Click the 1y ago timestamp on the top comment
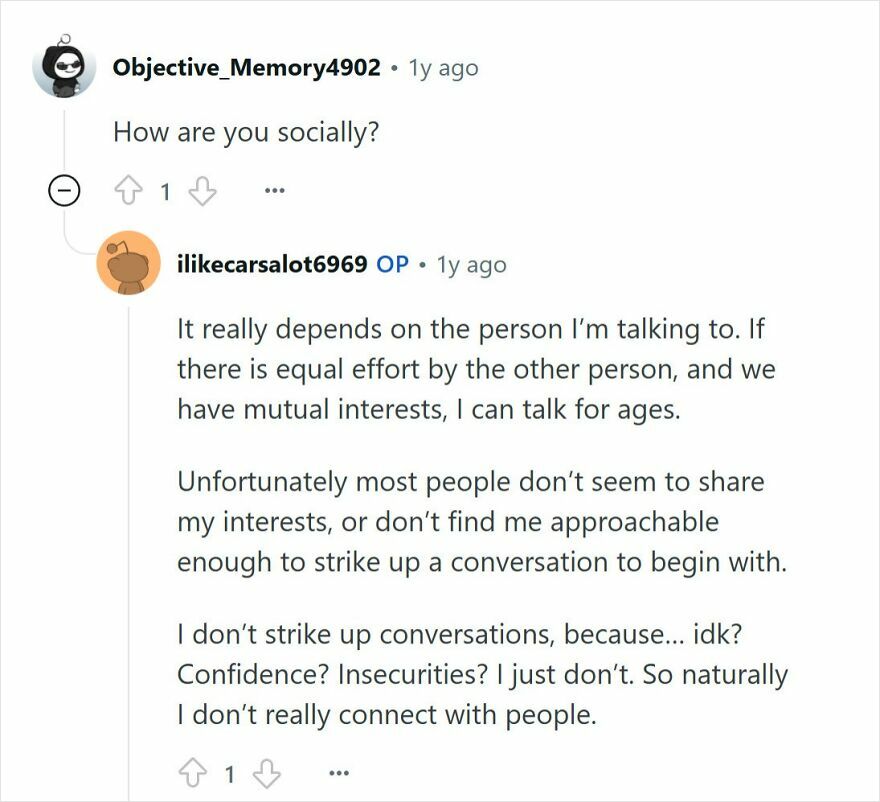The height and width of the screenshot is (802, 880). [x=442, y=67]
